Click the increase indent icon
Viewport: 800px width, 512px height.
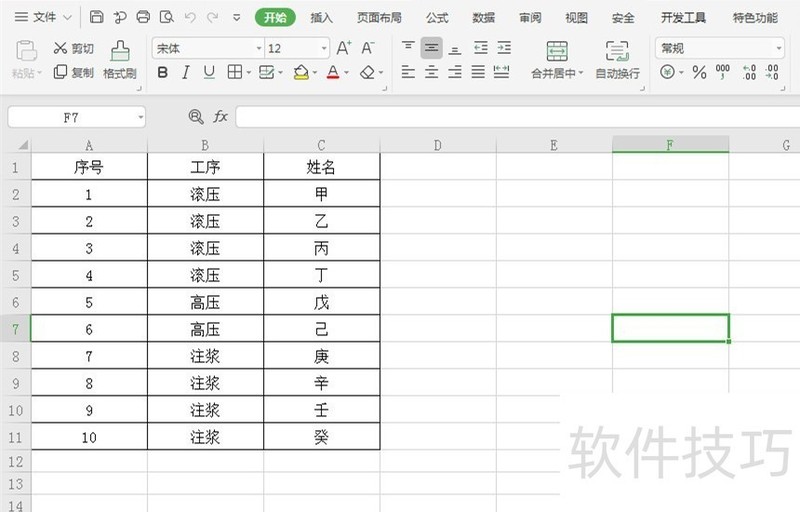click(504, 48)
